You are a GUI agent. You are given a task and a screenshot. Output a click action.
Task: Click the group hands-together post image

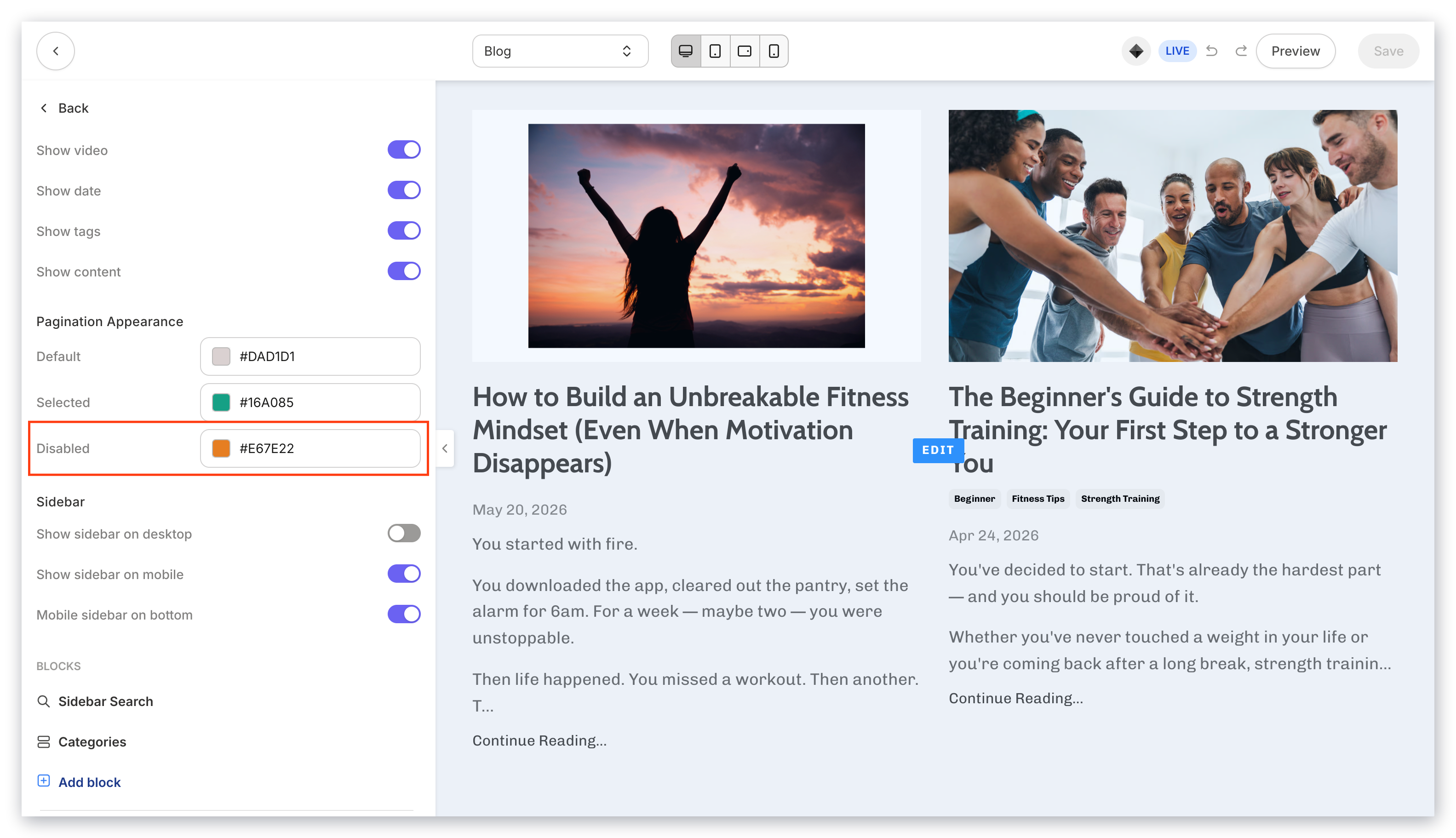(x=1173, y=236)
